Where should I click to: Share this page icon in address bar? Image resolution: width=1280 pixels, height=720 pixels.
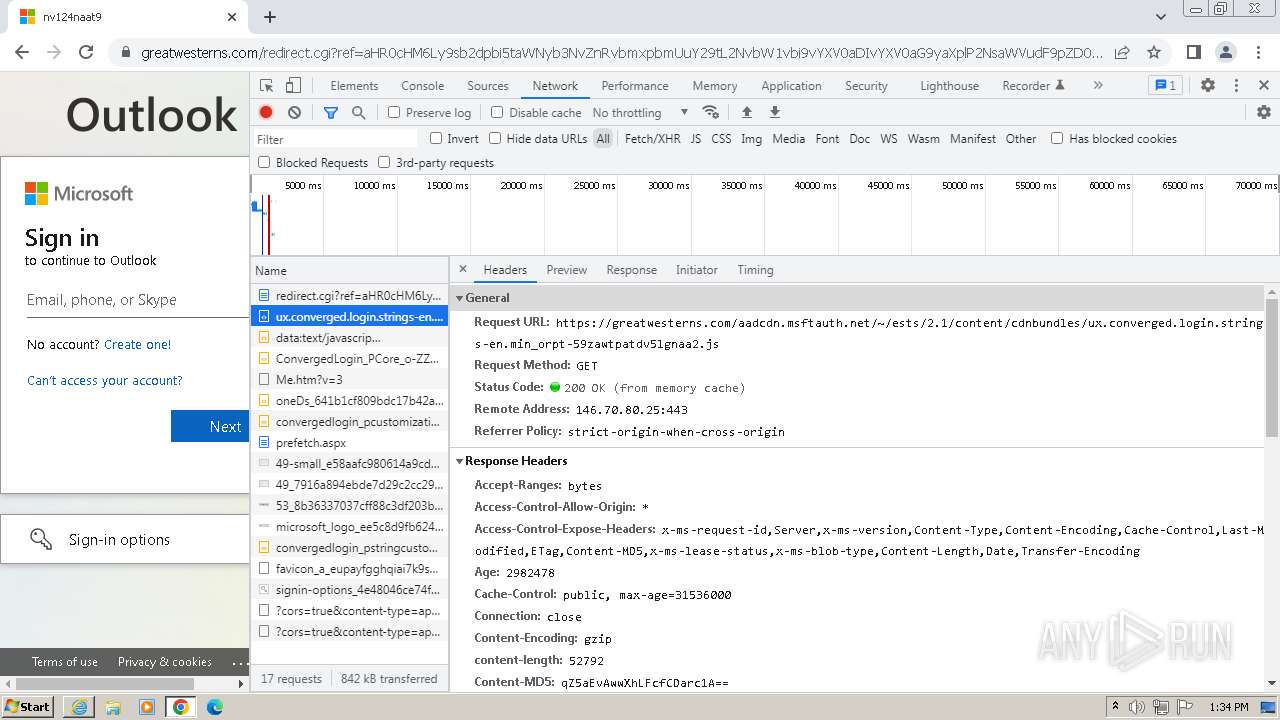pyautogui.click(x=1122, y=52)
